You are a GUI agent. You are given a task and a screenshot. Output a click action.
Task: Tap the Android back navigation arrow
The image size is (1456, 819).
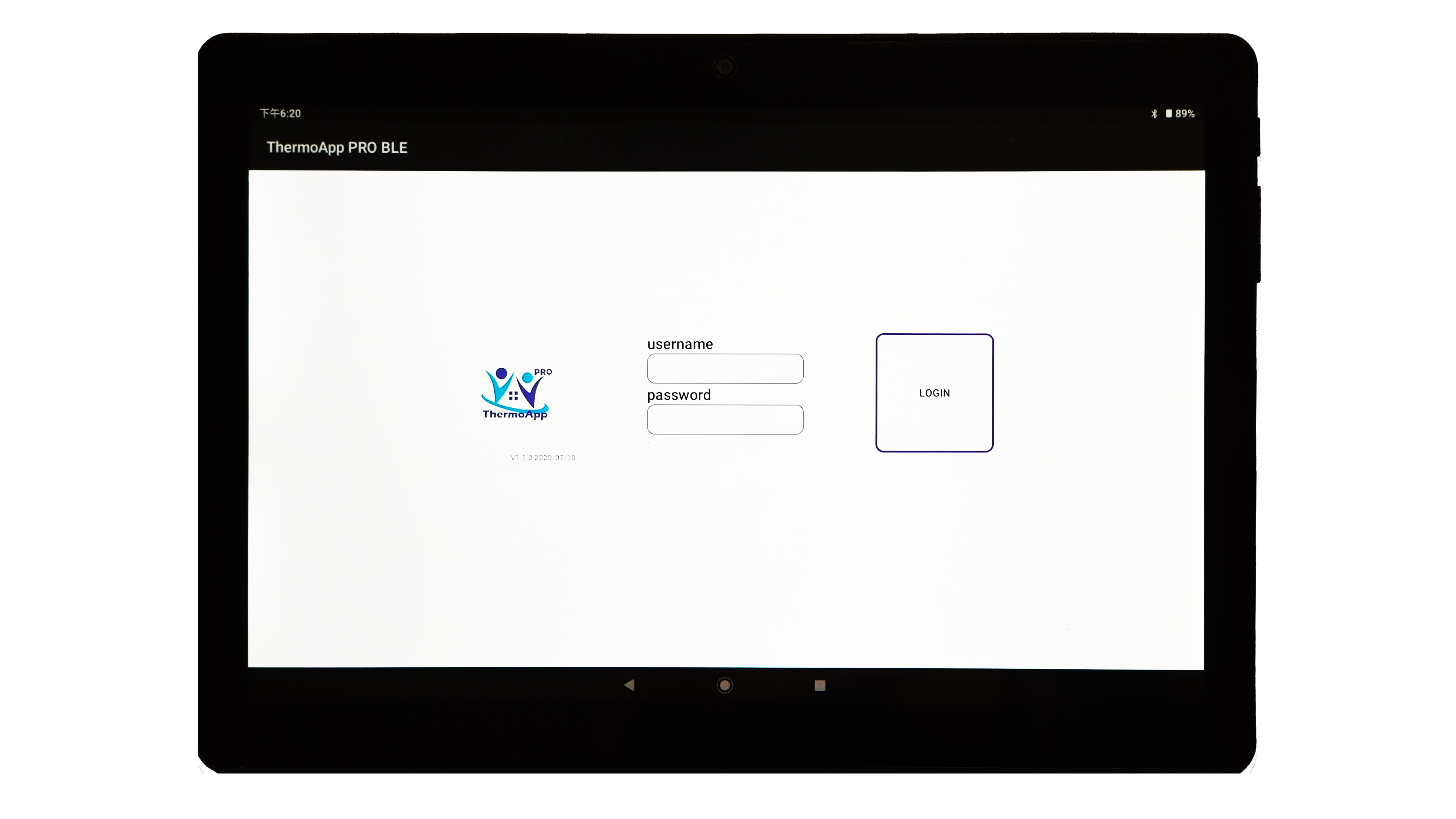(629, 685)
